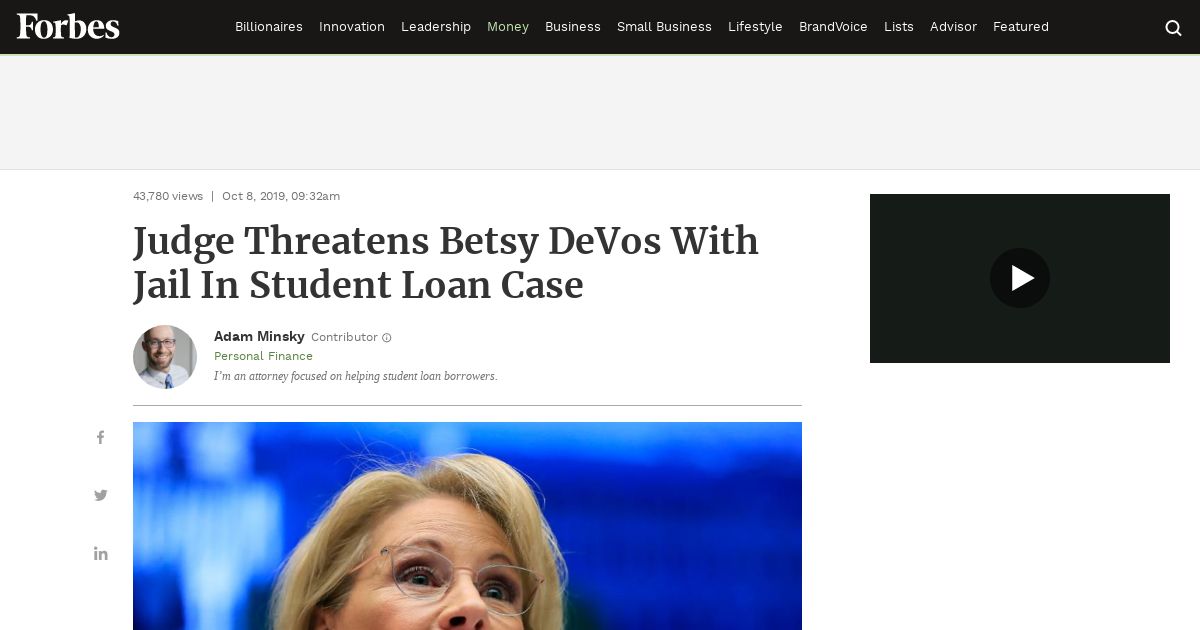Visit the Advisor section
Screen dimensions: 1200x630
click(x=953, y=27)
